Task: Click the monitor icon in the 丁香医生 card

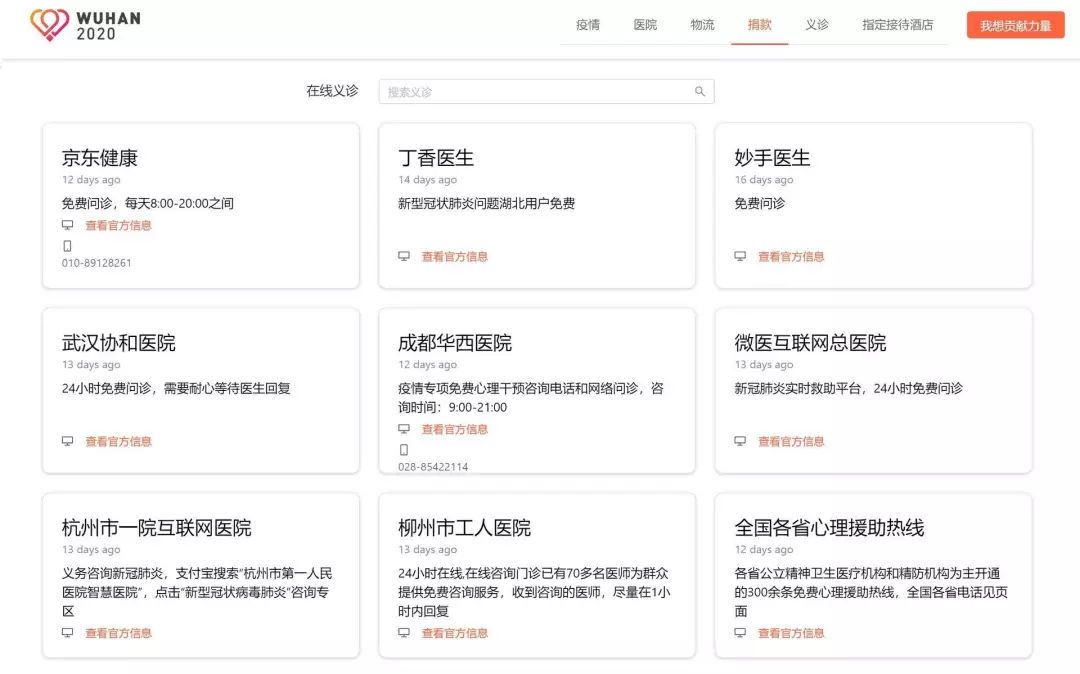Action: point(405,256)
